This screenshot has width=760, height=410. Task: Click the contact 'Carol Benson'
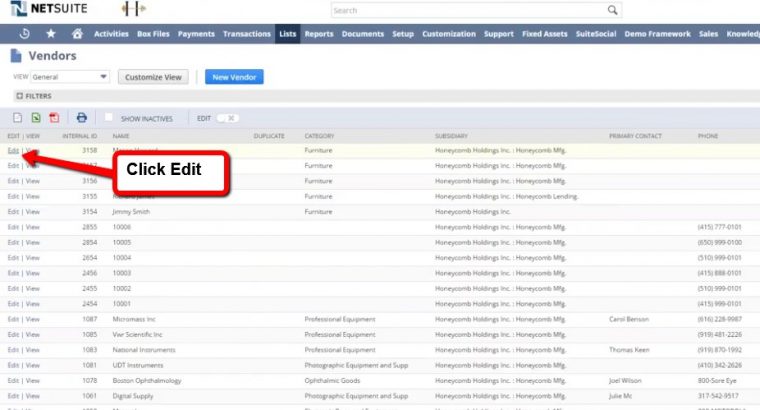(629, 319)
